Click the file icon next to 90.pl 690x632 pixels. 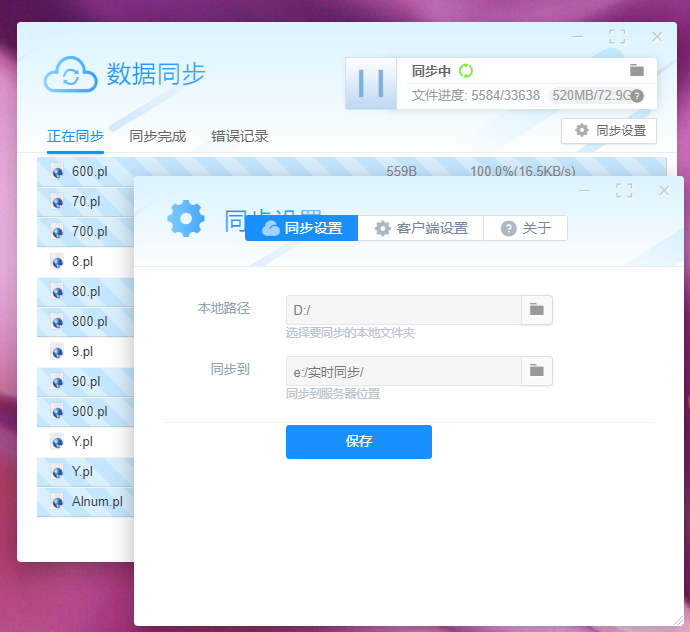[x=57, y=382]
